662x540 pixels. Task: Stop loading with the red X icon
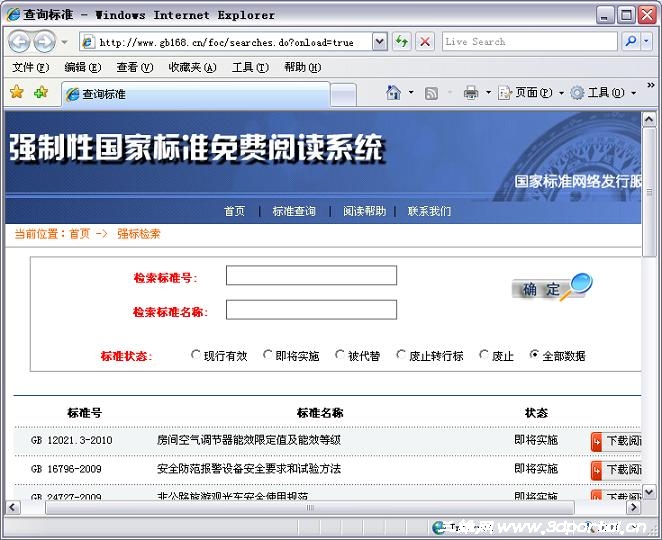[x=425, y=42]
